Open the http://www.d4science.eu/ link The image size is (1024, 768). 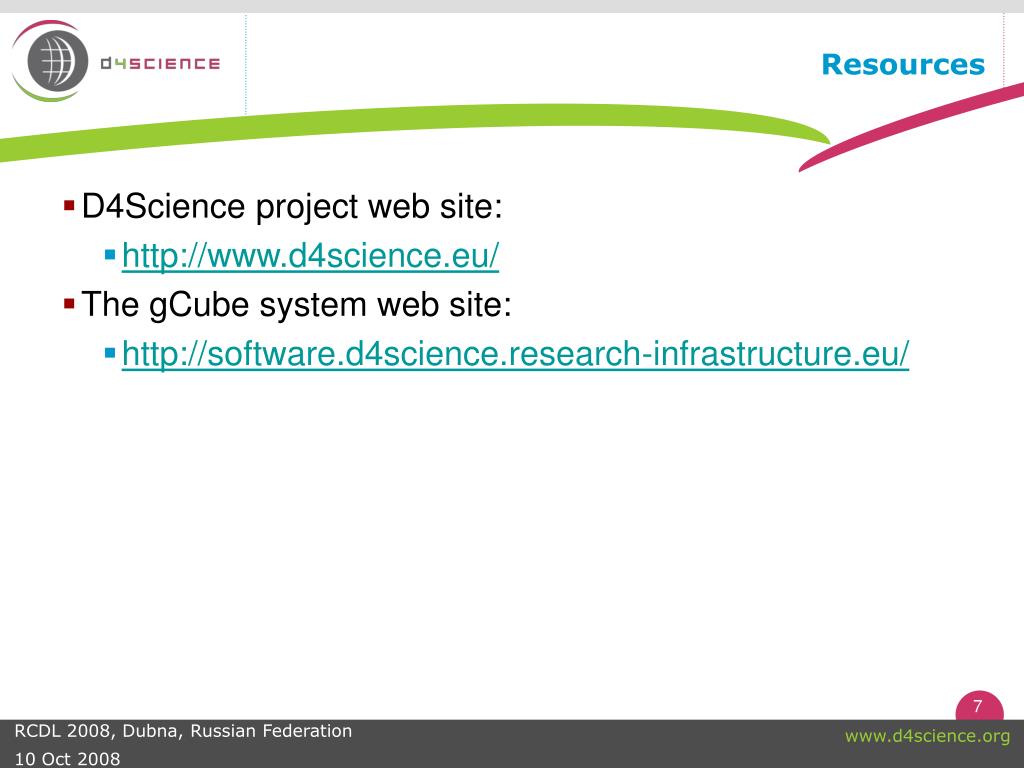click(310, 255)
